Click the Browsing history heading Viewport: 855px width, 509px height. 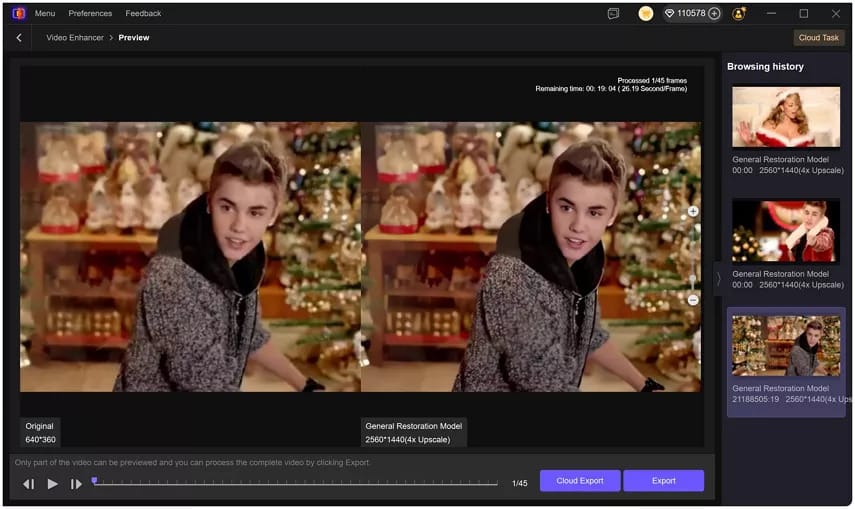(765, 67)
